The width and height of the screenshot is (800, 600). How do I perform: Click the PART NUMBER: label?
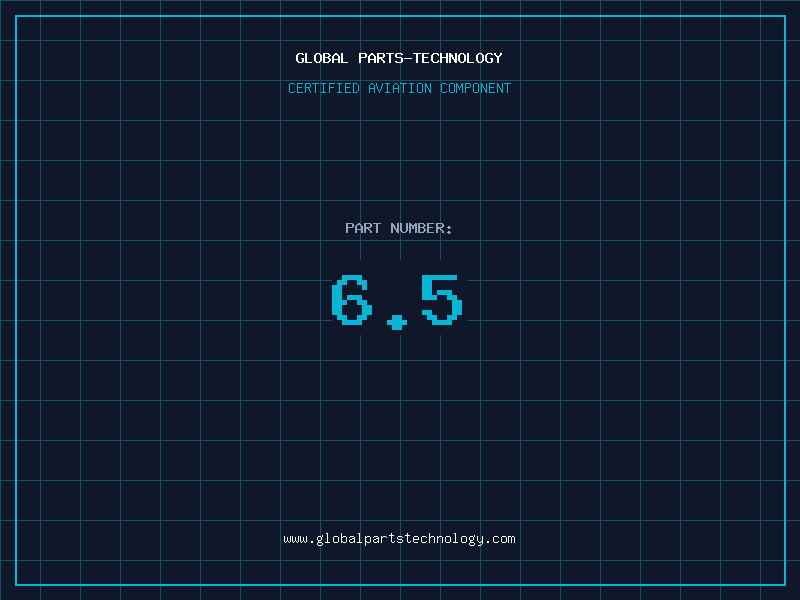pos(399,228)
